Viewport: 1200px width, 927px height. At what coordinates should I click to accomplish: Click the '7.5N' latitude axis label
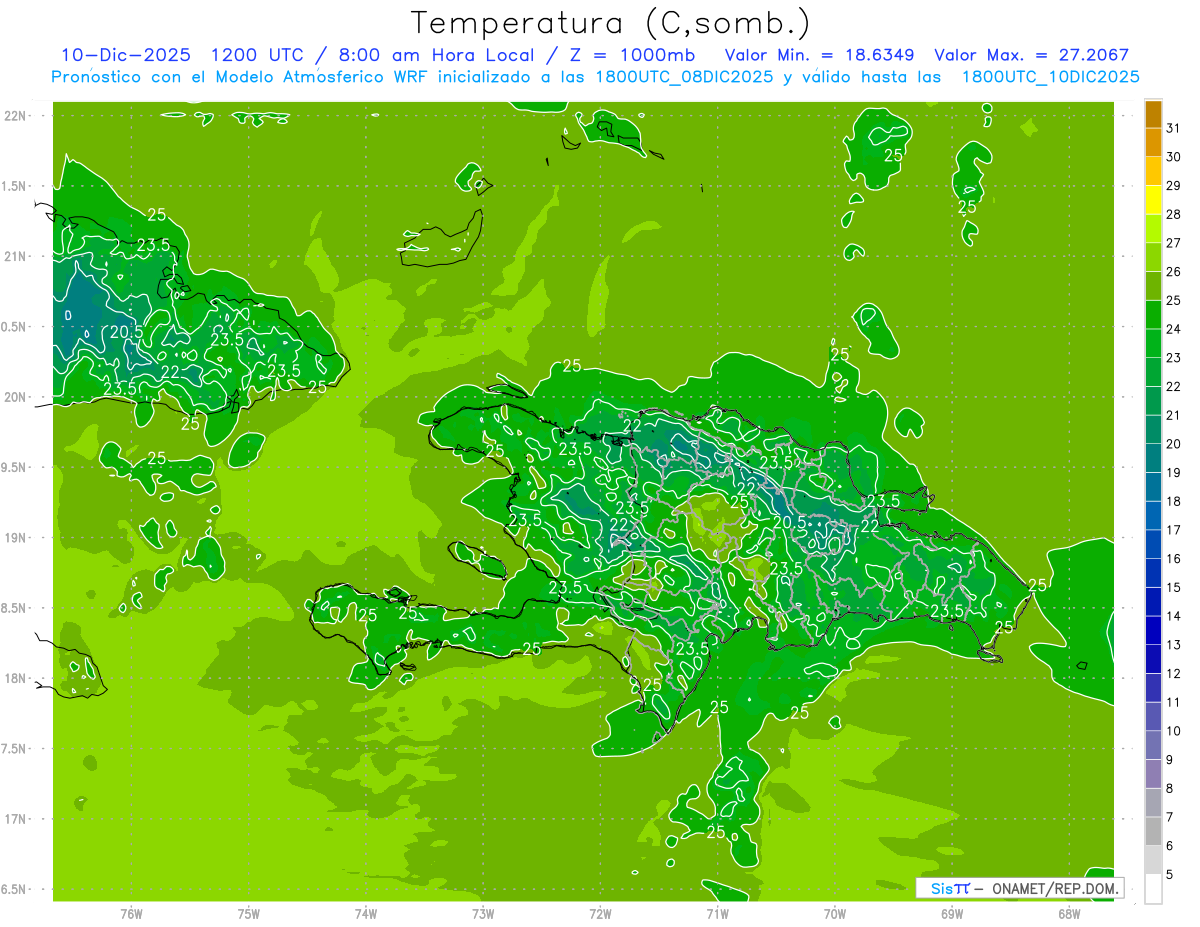15,749
